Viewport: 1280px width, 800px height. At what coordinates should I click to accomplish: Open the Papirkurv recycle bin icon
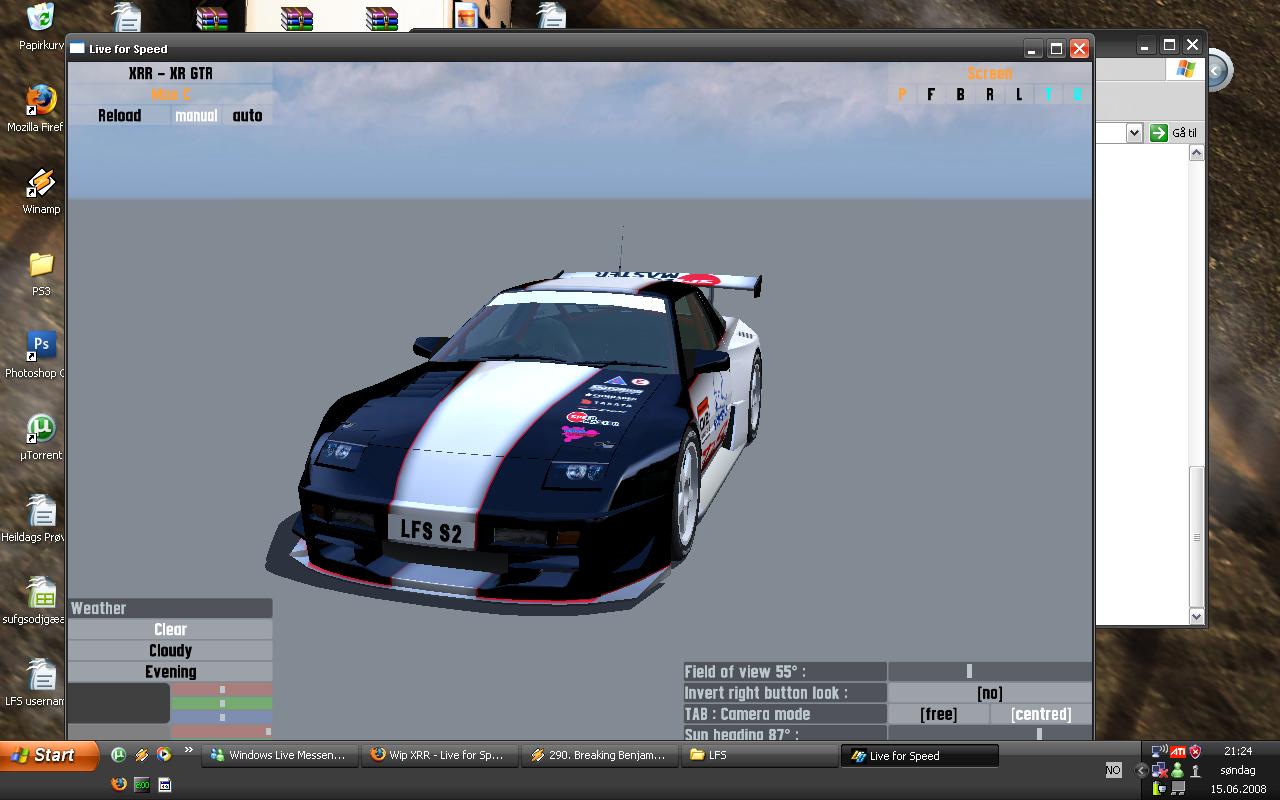click(41, 18)
